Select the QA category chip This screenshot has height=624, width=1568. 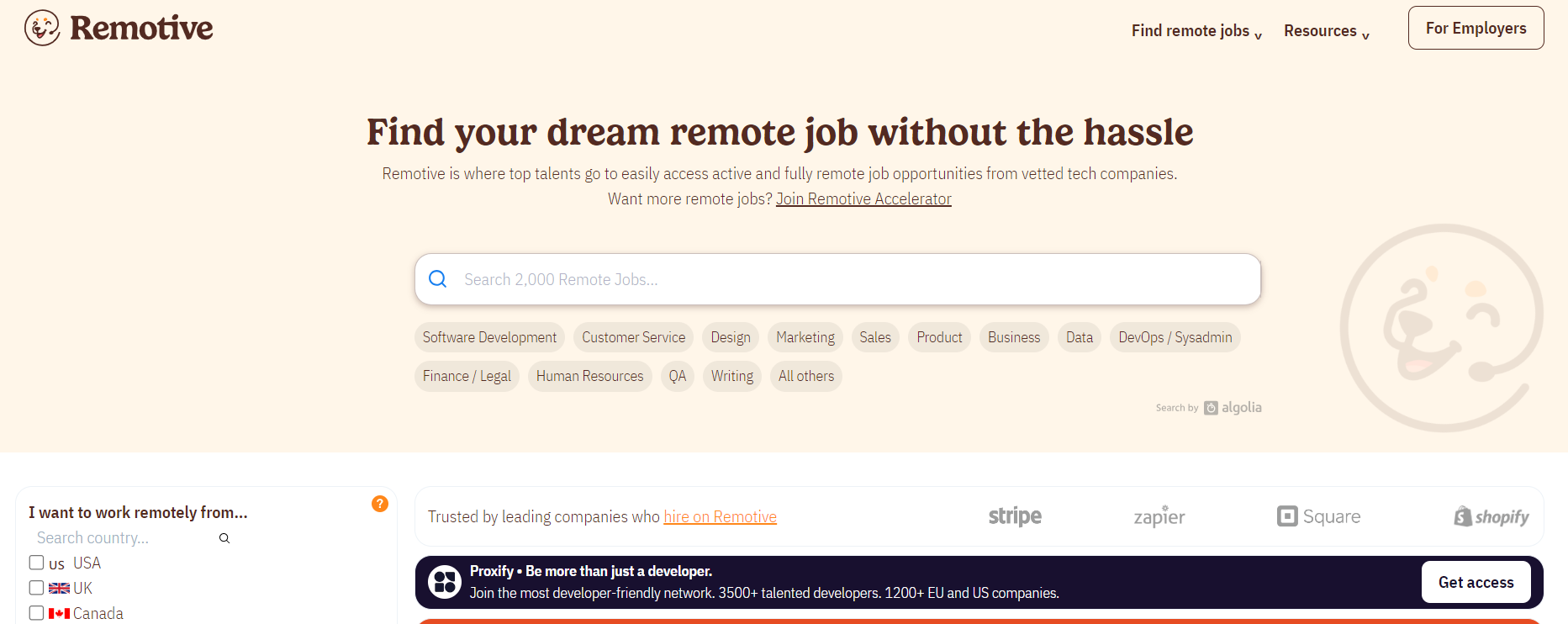click(678, 376)
